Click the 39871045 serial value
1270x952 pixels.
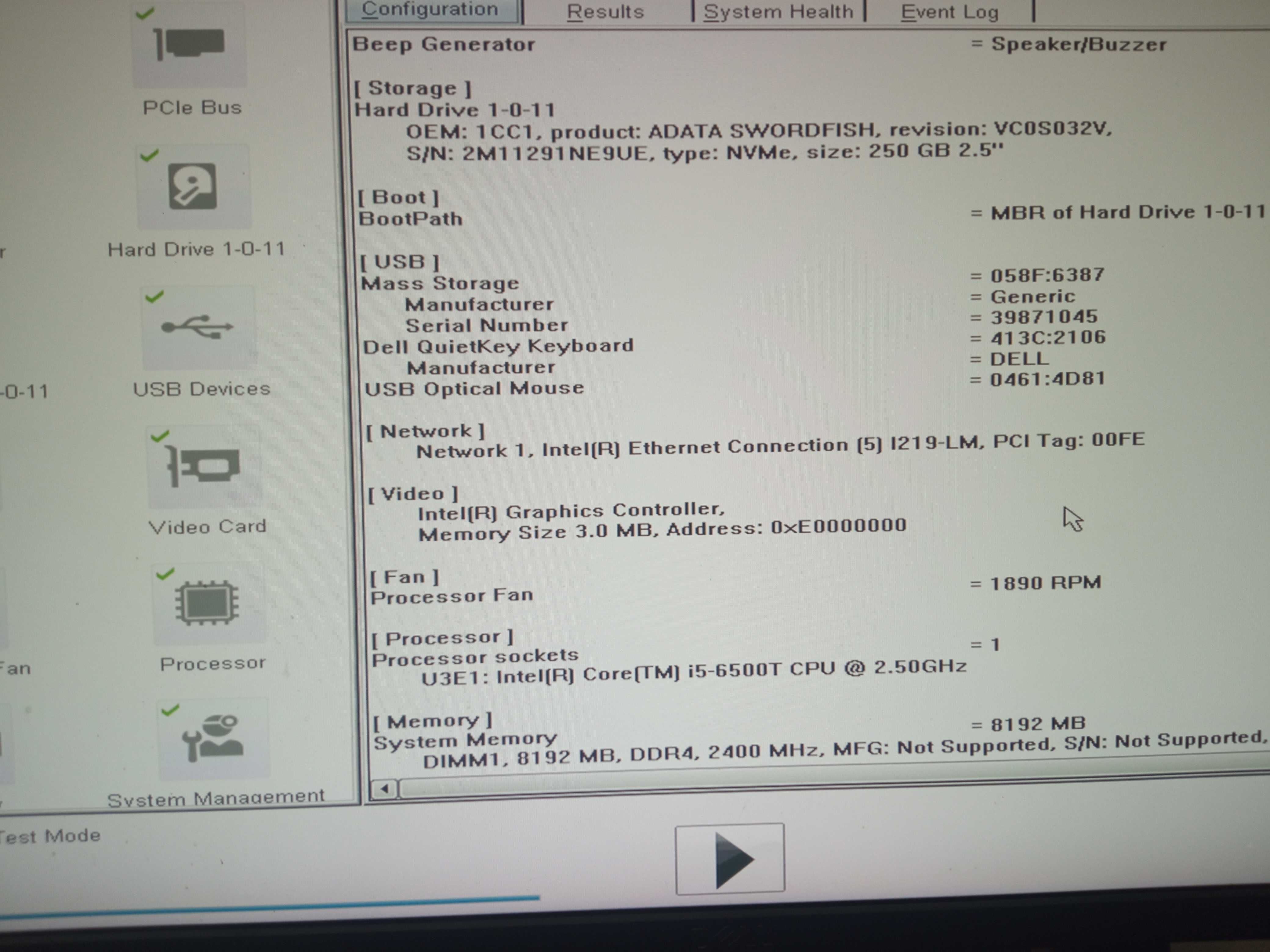coord(1044,317)
